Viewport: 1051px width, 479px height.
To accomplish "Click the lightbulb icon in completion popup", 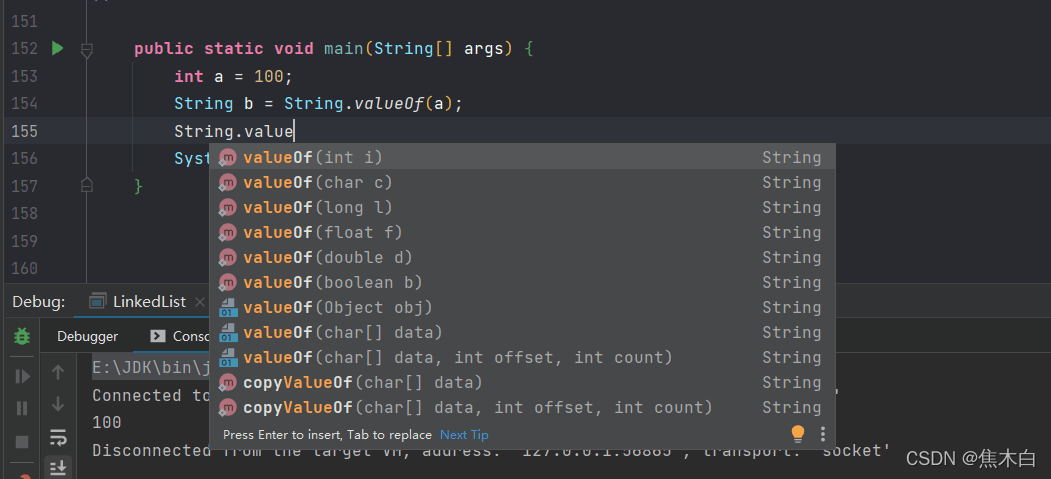I will [797, 434].
